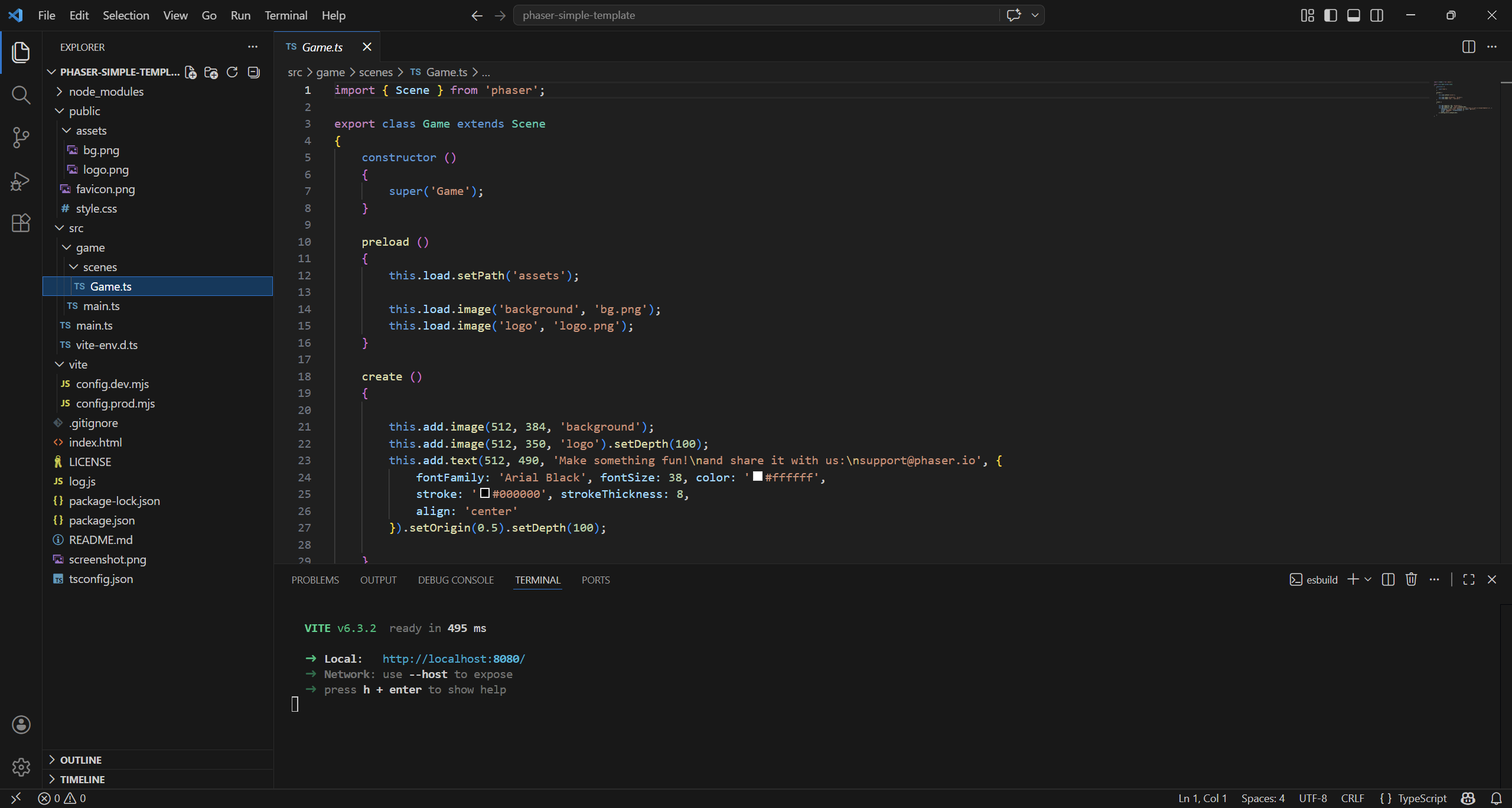
Task: Expand the OUTLINE section
Action: coord(81,760)
